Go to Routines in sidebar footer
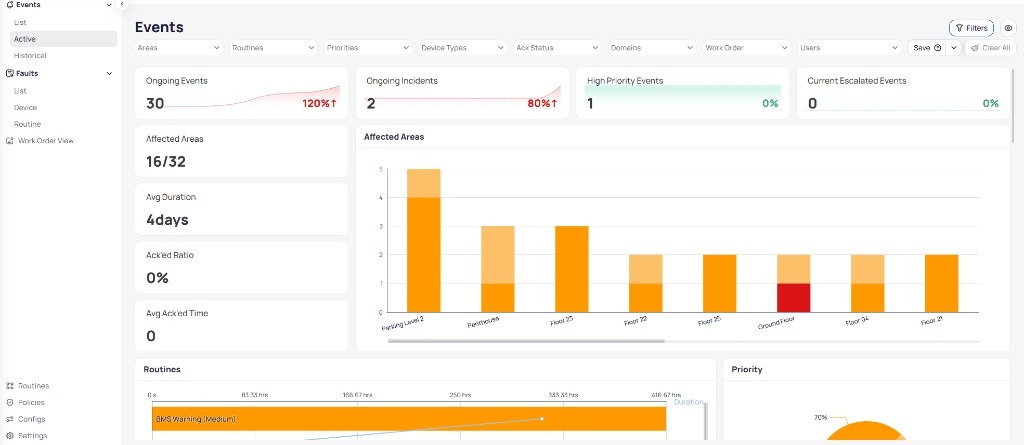Screen dimensions: 1024x445 tap(33, 386)
